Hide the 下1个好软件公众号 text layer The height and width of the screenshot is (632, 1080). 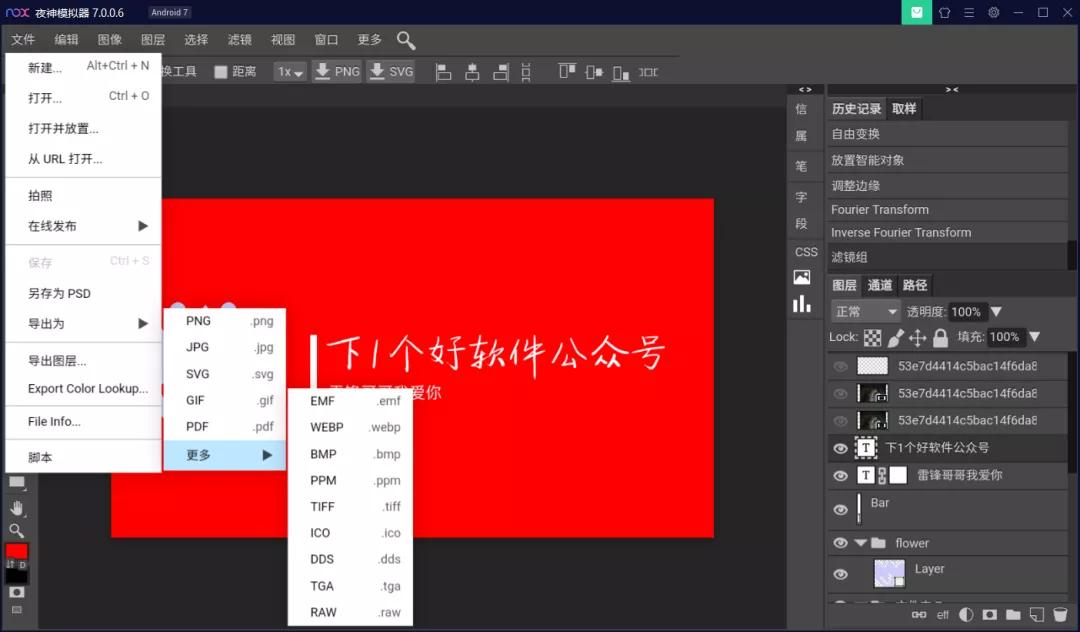pos(840,448)
